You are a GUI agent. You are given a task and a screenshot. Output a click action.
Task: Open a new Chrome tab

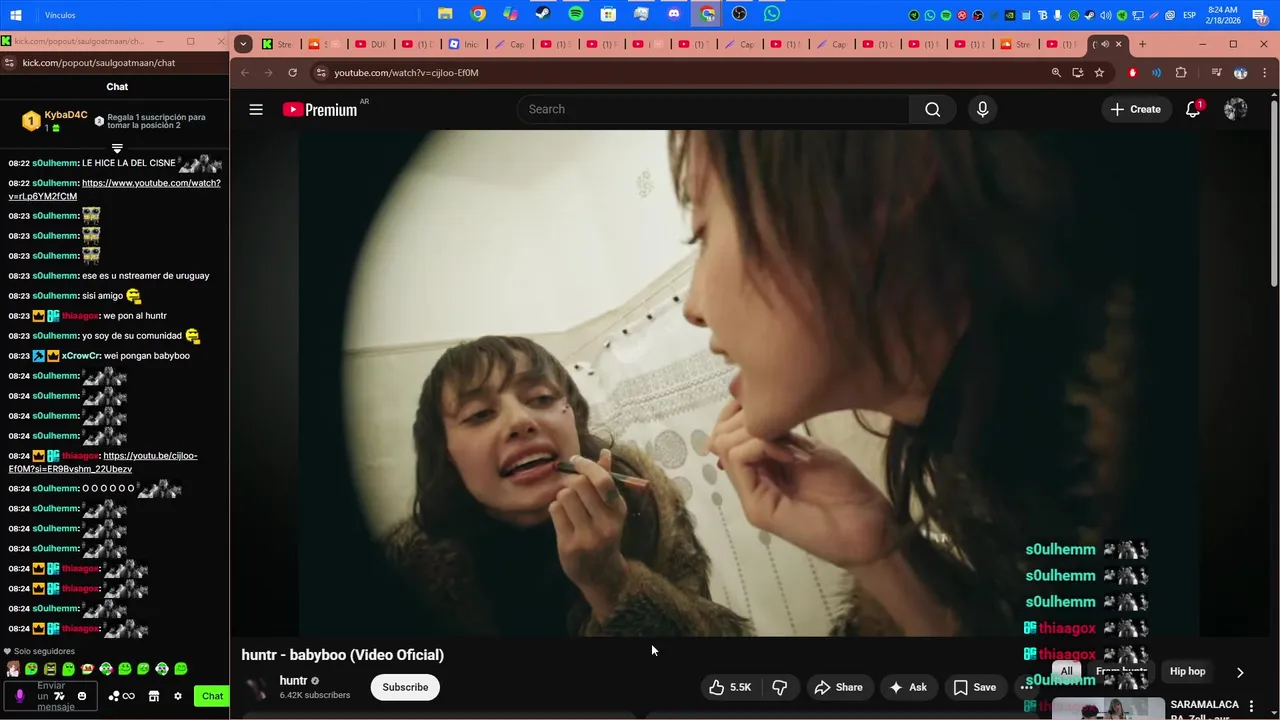1142,44
